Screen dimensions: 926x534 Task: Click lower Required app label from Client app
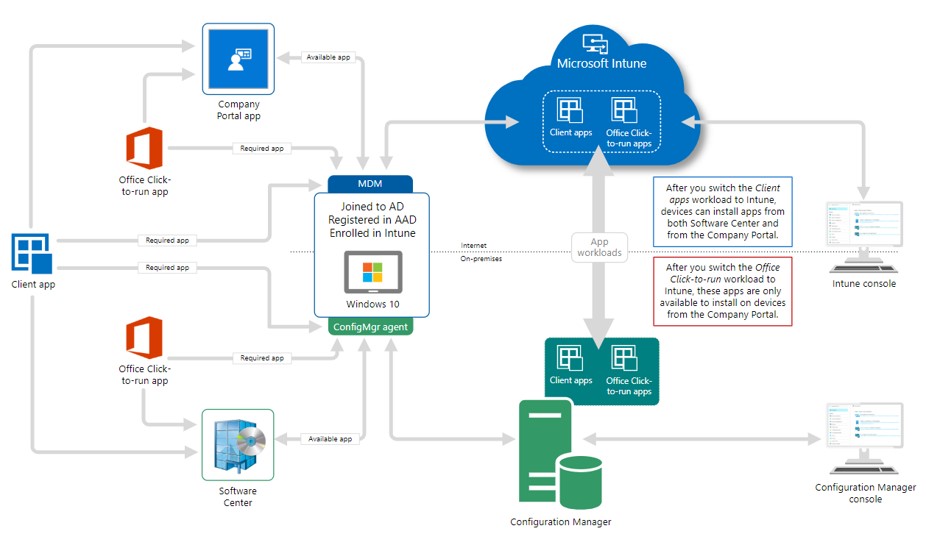167,268
